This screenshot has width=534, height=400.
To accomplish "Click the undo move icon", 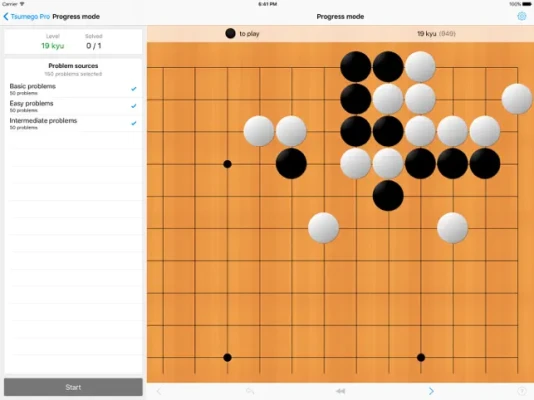I will tap(250, 391).
